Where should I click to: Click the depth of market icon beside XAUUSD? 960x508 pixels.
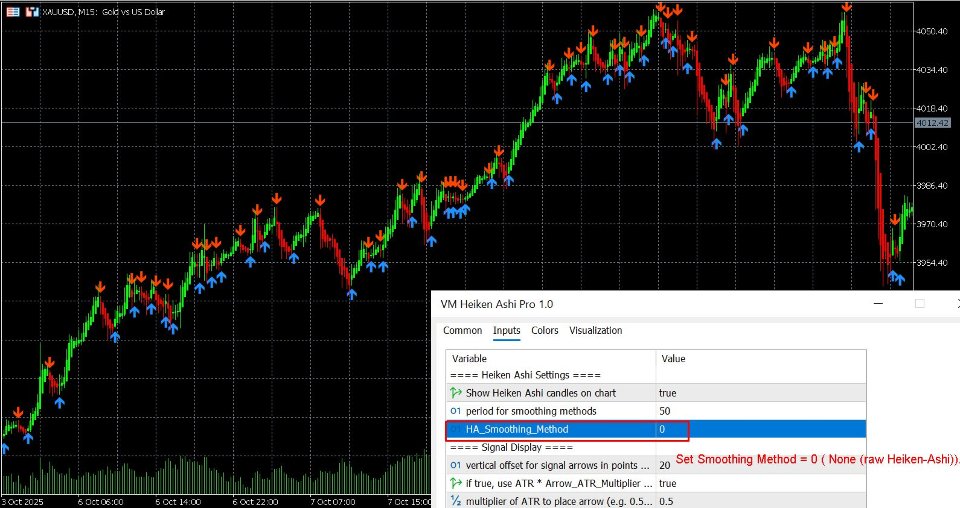click(32, 11)
